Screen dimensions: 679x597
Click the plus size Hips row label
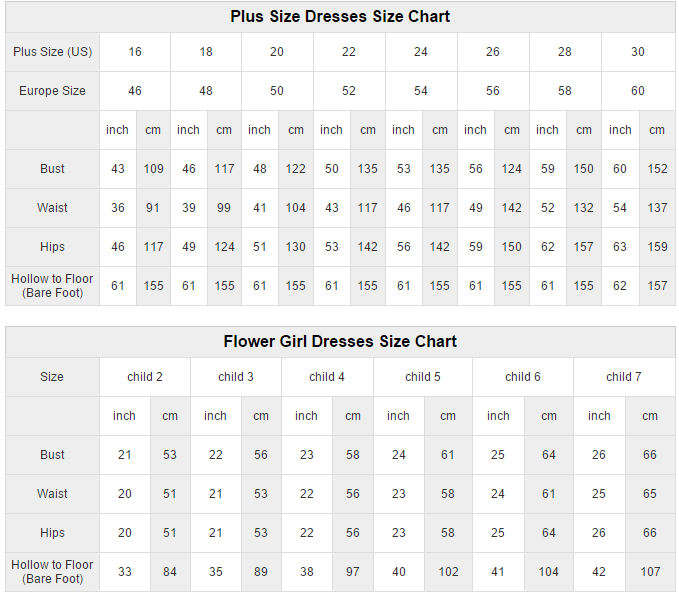point(52,247)
